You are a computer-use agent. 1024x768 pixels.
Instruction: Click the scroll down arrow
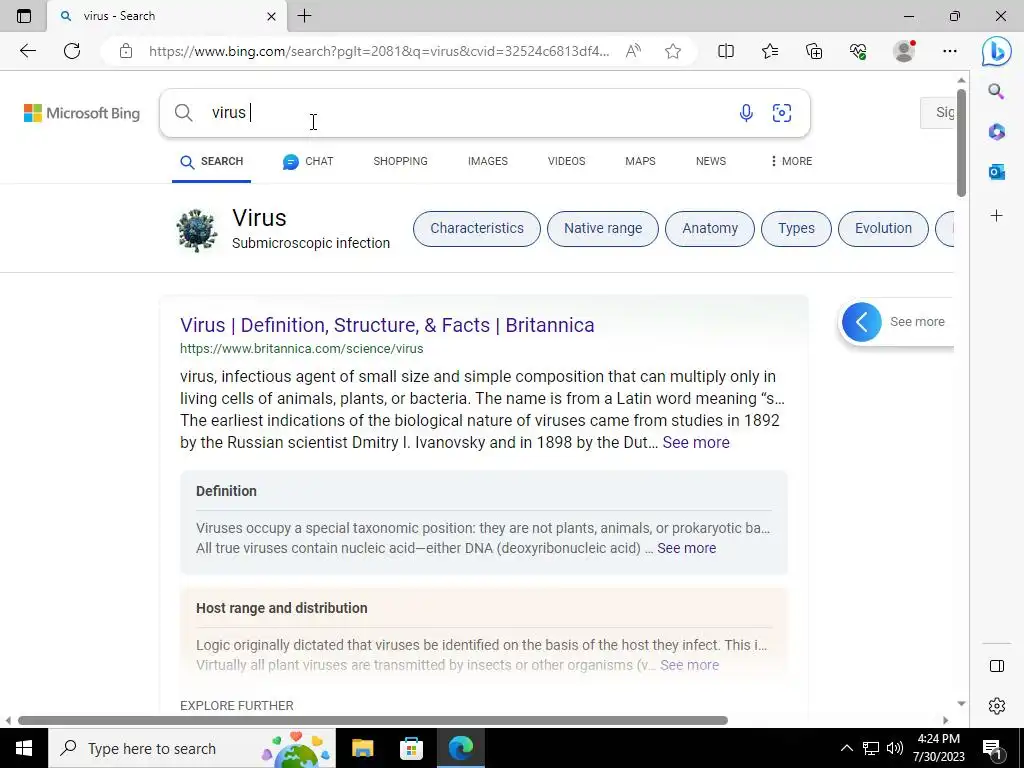pyautogui.click(x=961, y=703)
